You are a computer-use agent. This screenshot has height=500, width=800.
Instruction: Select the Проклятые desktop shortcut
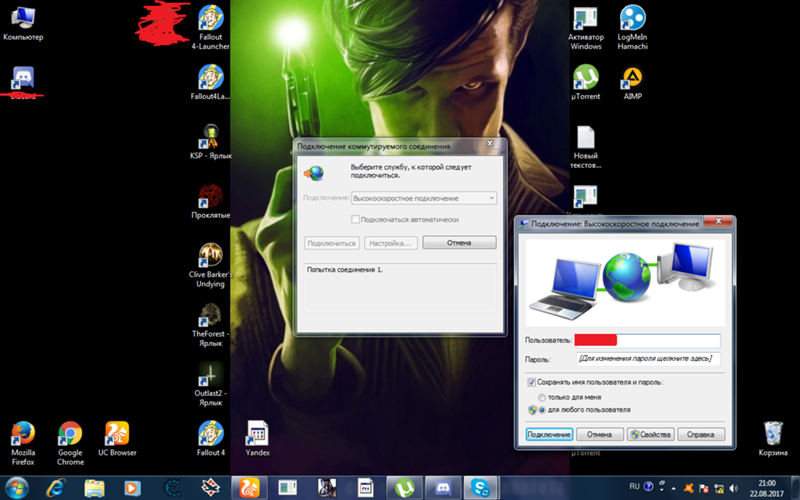(x=210, y=201)
